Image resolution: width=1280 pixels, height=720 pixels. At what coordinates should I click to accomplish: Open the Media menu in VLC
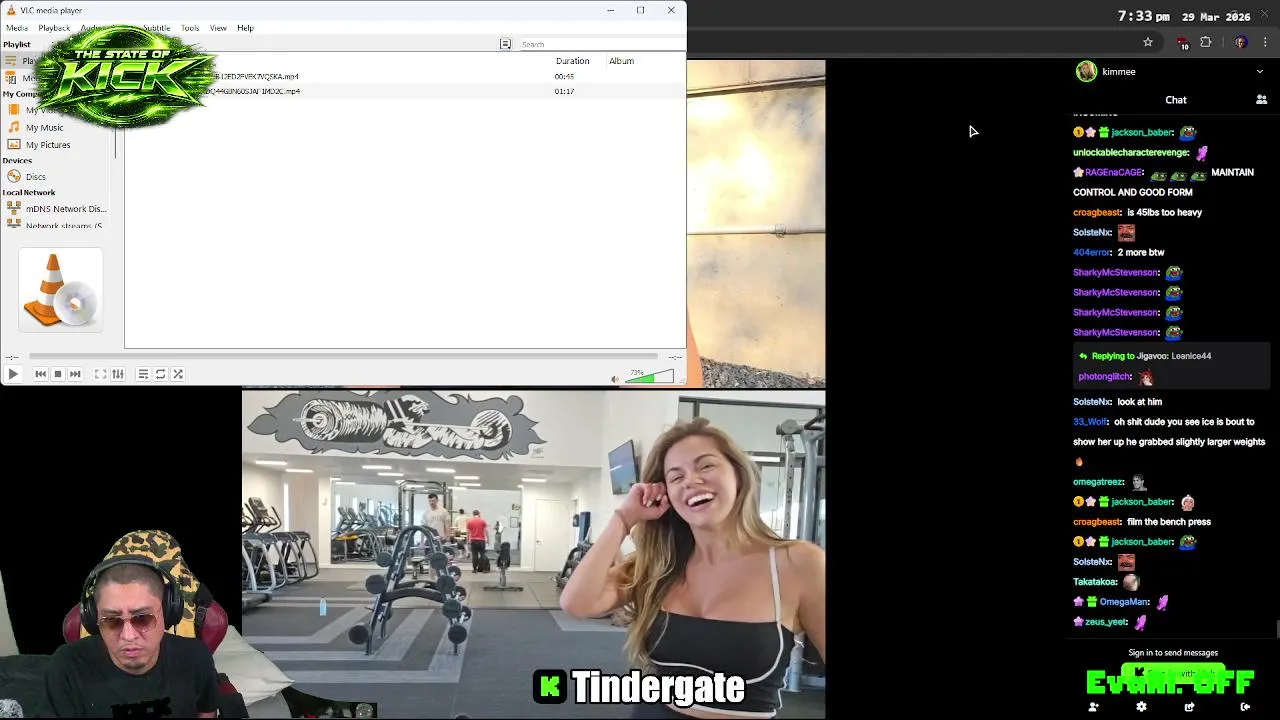(x=17, y=28)
